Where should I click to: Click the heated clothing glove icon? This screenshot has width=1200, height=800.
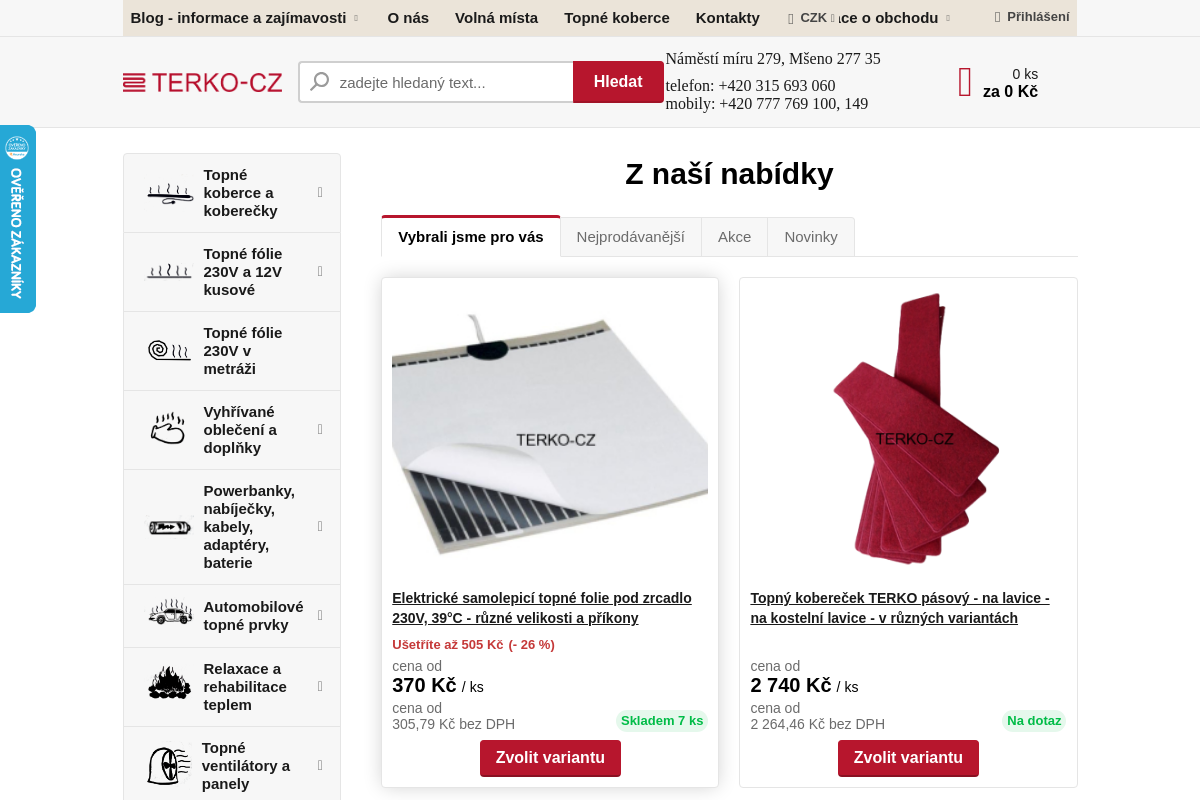coord(169,430)
